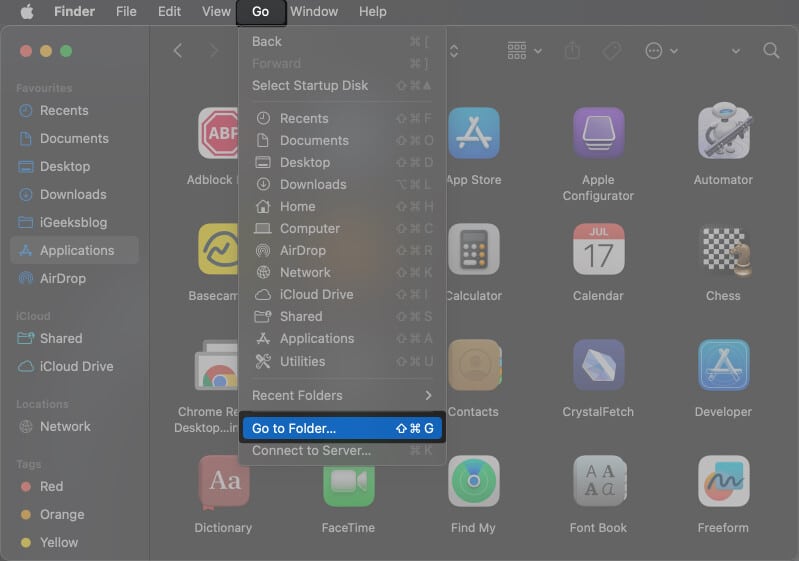Choose Downloads in the Go menu
This screenshot has width=799, height=561.
(342, 184)
